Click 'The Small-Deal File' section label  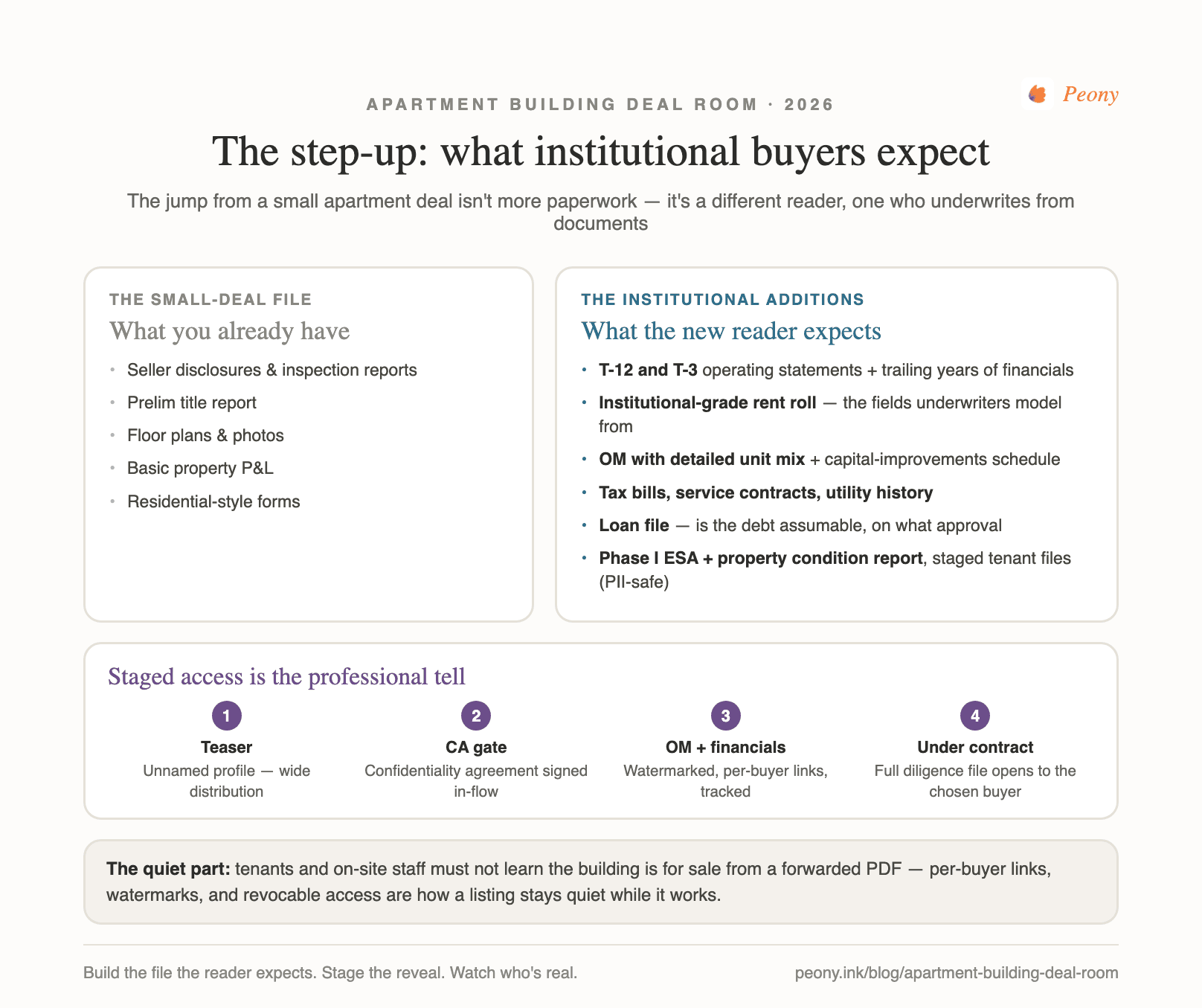pyautogui.click(x=210, y=299)
